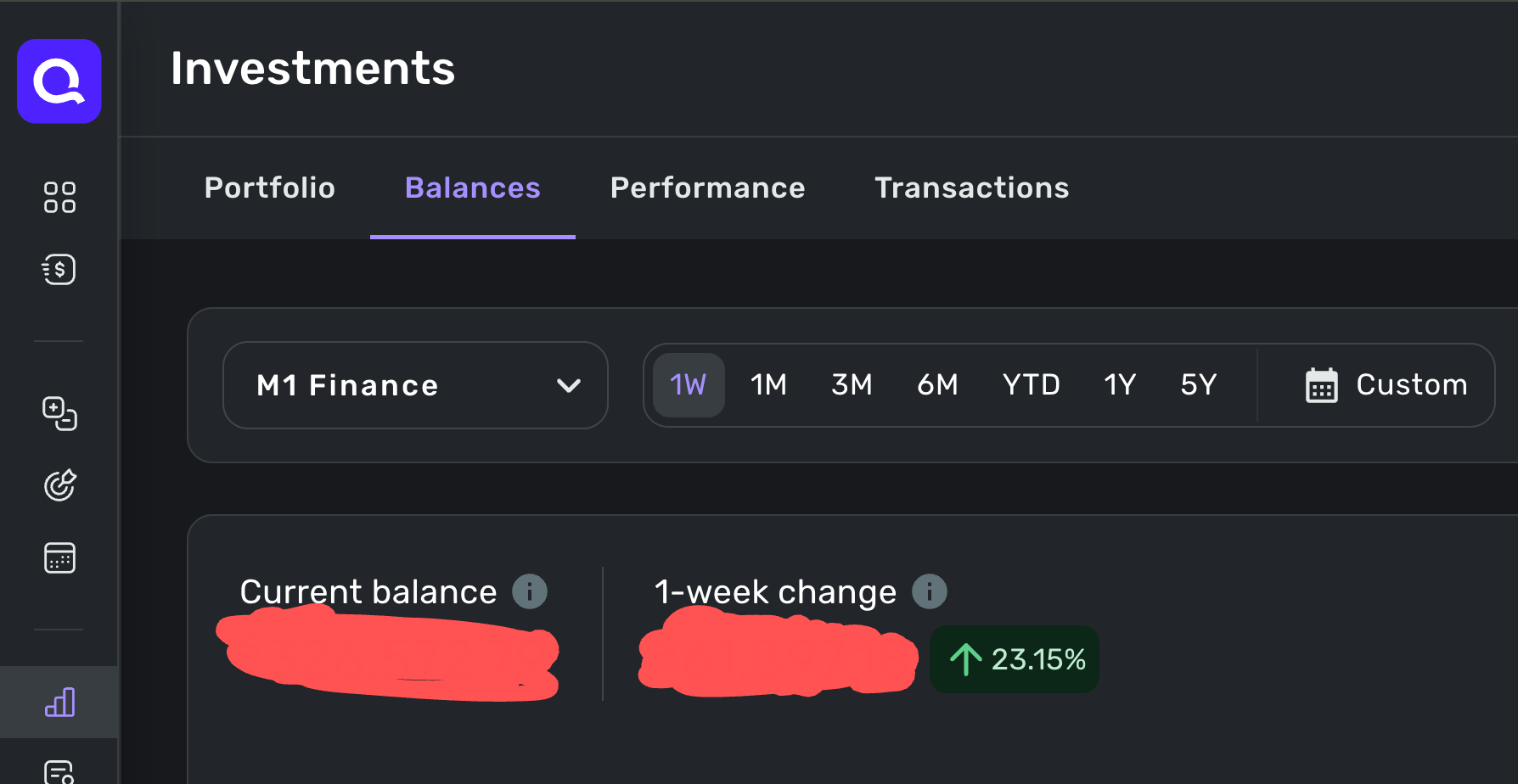The image size is (1518, 784).
Task: Click the Custom date range button
Action: pyautogui.click(x=1386, y=385)
